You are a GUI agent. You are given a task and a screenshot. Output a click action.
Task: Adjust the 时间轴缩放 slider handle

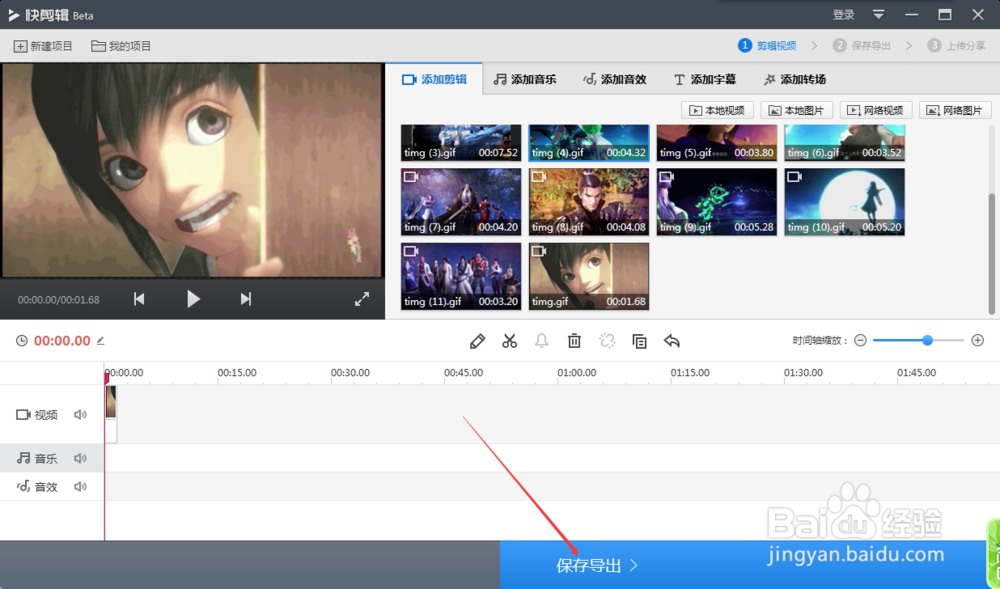pyautogui.click(x=927, y=340)
